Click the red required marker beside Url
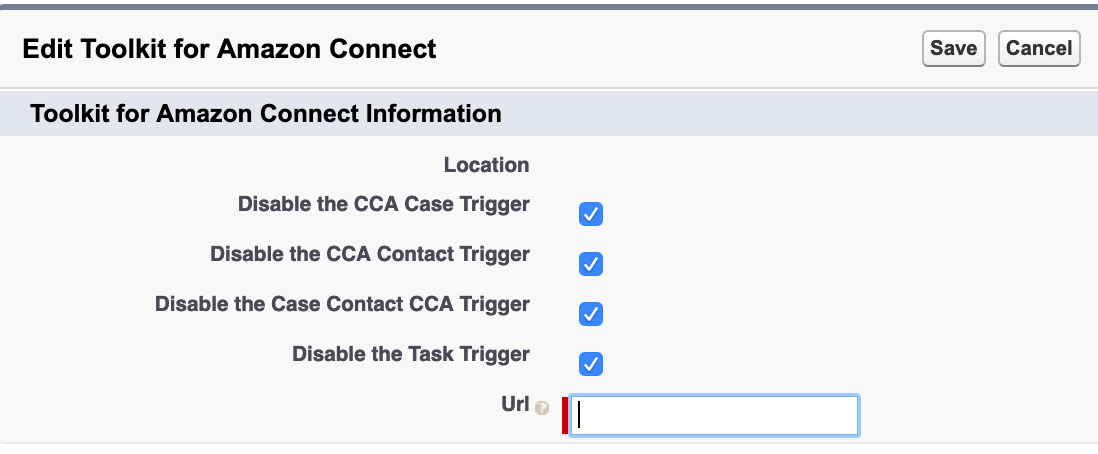The height and width of the screenshot is (454, 1098). [x=565, y=415]
